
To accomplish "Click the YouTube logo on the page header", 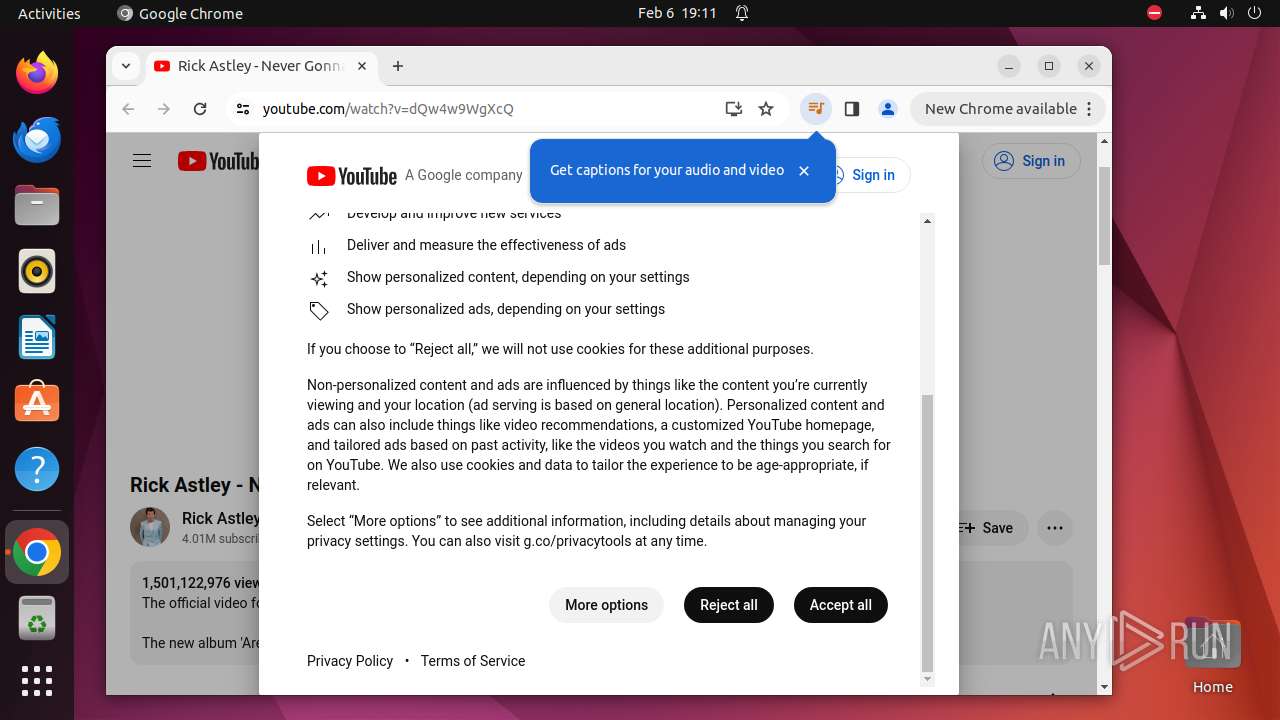I will (218, 161).
